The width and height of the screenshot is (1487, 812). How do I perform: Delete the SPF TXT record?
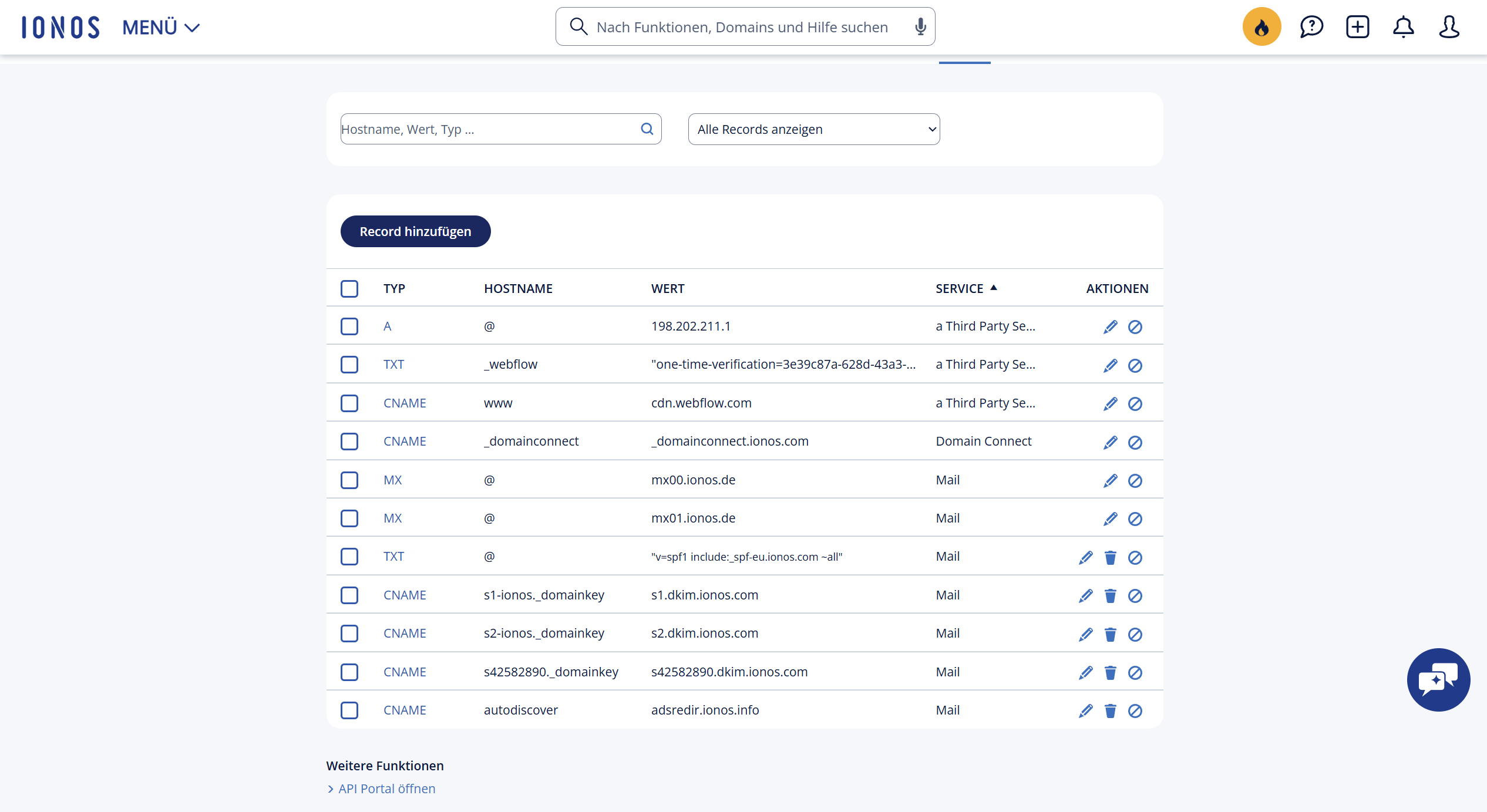coord(1110,557)
